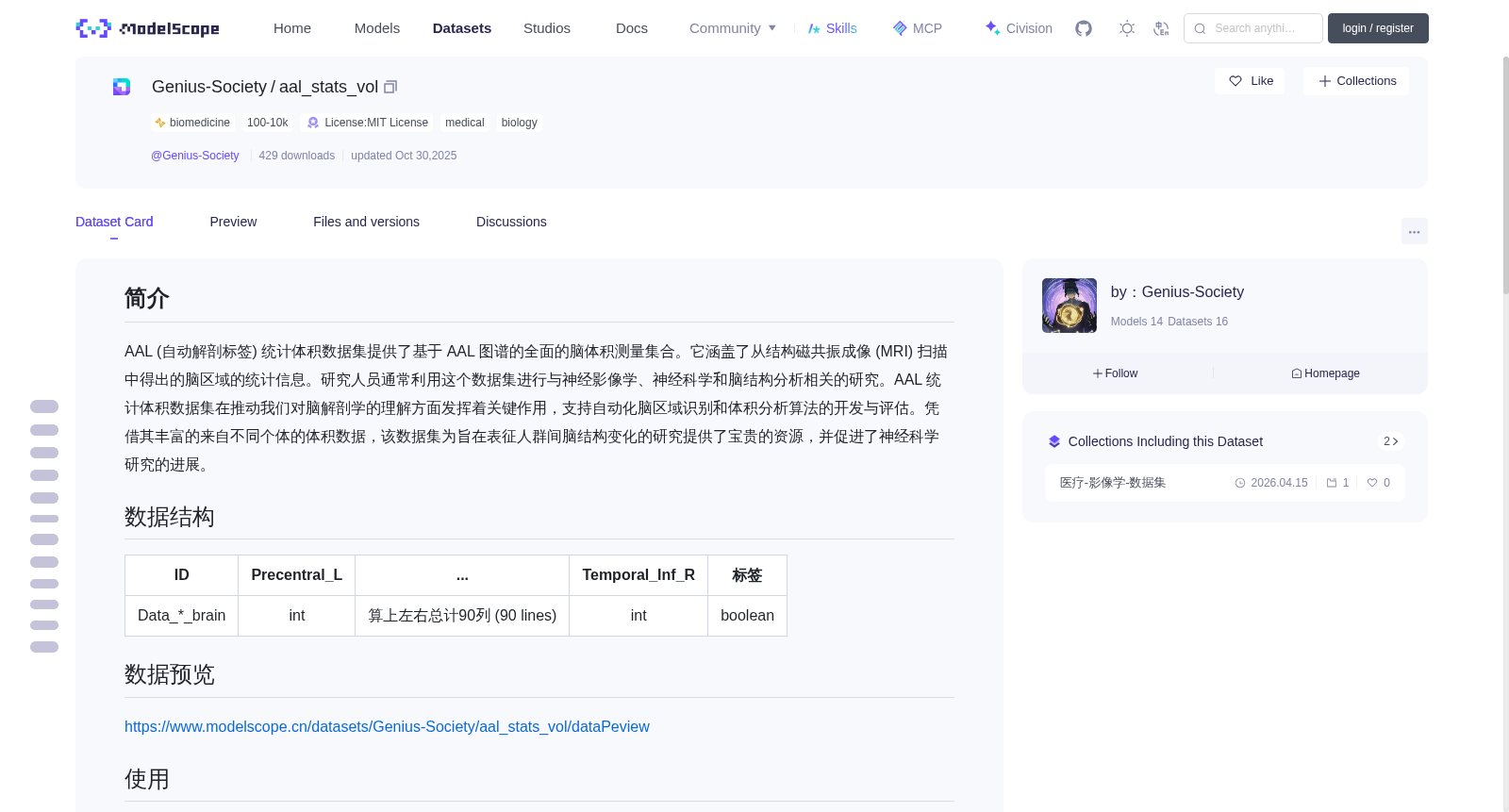Click the Data_*_brain table cell
Viewport: 1509px width, 812px height.
(x=181, y=616)
